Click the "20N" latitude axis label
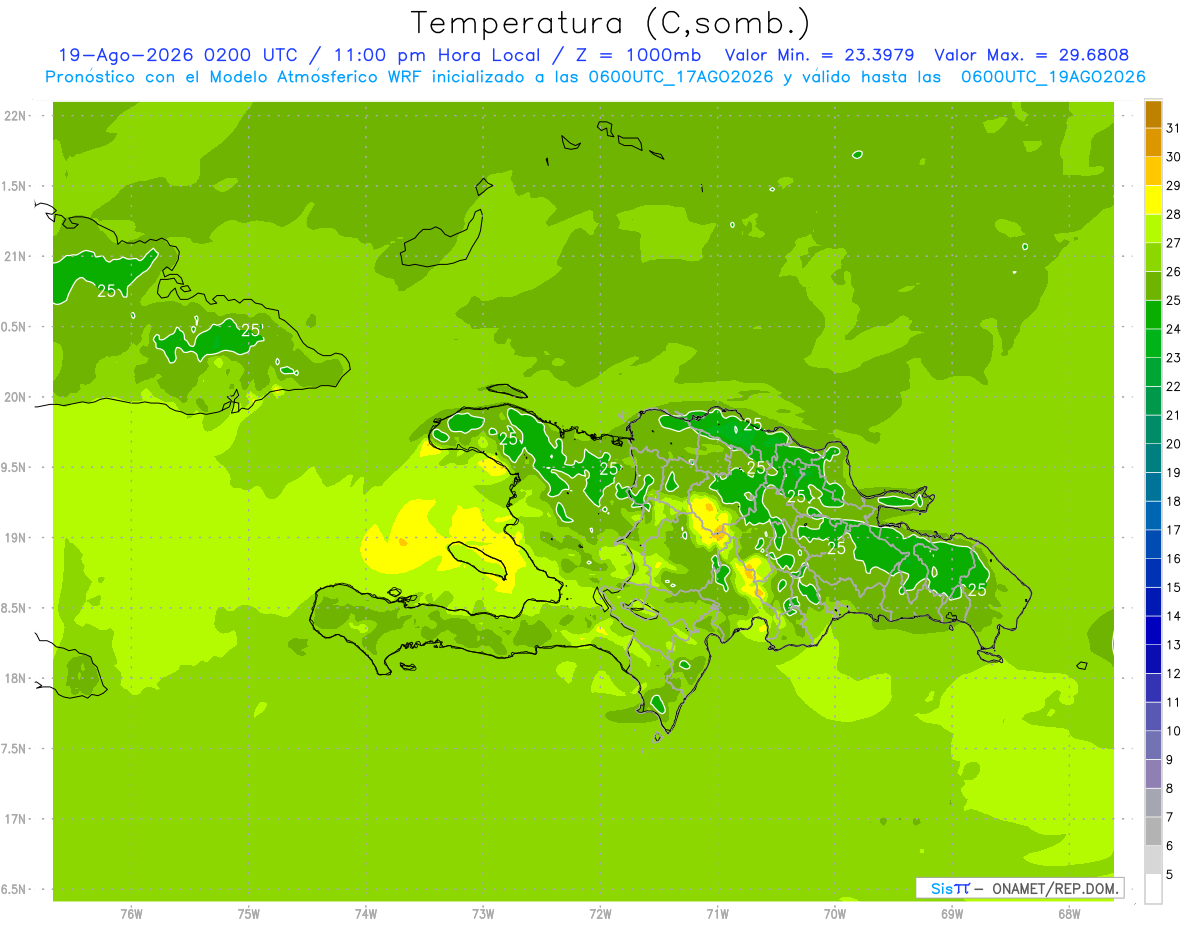Screen dimensions: 1200x927 point(17,397)
